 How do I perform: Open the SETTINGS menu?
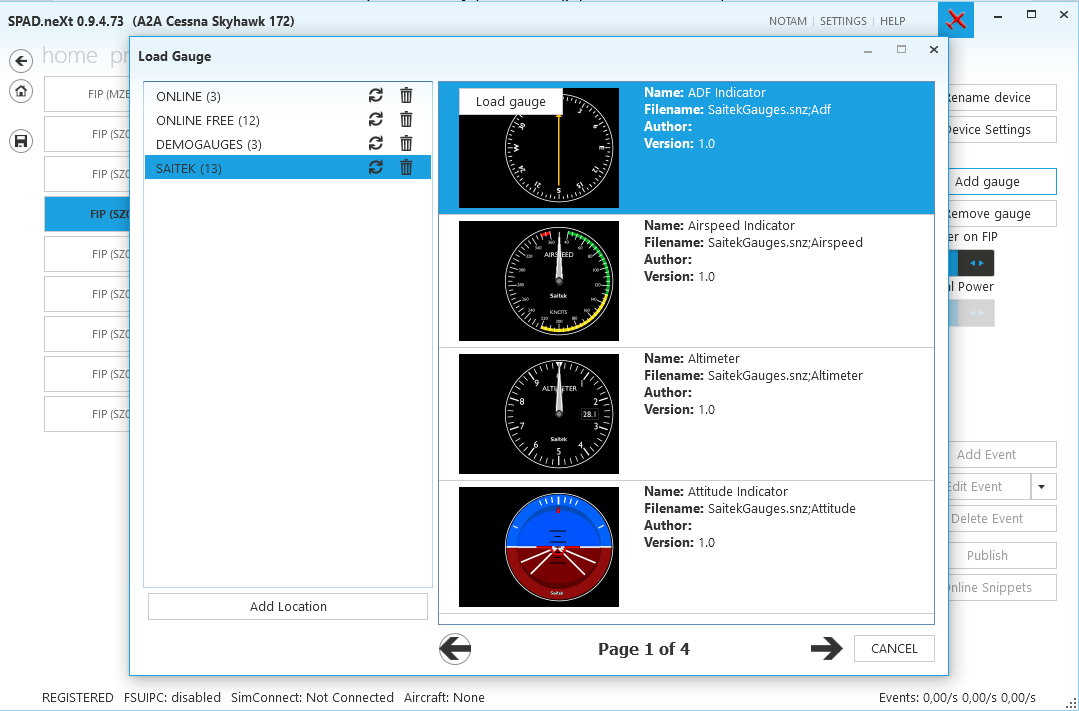click(843, 21)
